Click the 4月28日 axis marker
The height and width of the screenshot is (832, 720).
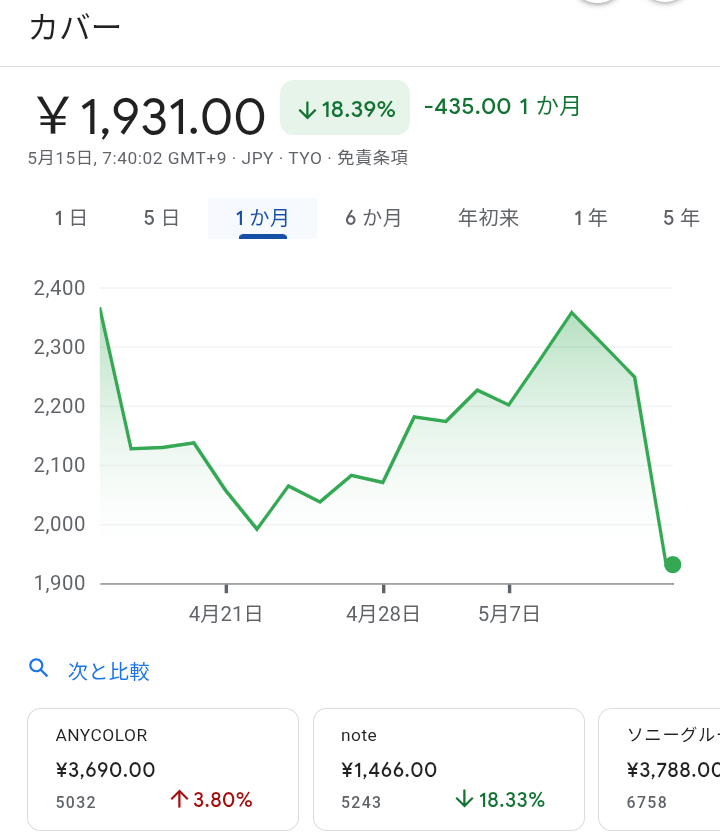coord(383,613)
